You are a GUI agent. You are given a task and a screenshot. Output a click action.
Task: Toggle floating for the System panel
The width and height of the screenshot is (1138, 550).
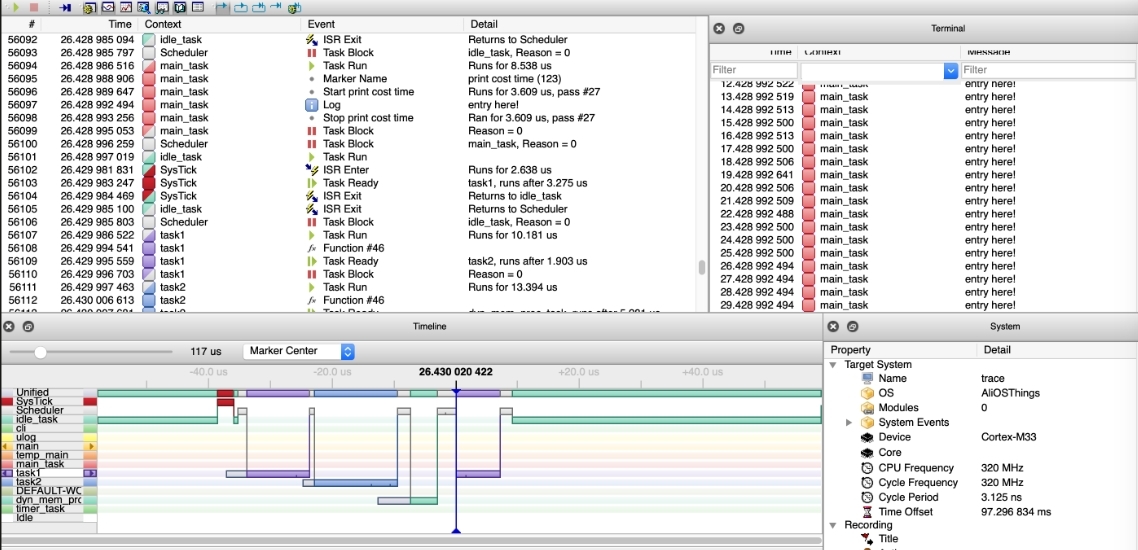[x=853, y=327]
